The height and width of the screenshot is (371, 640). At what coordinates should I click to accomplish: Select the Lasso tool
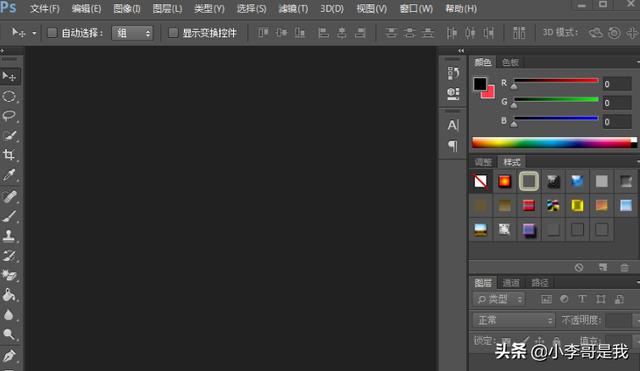pyautogui.click(x=9, y=116)
